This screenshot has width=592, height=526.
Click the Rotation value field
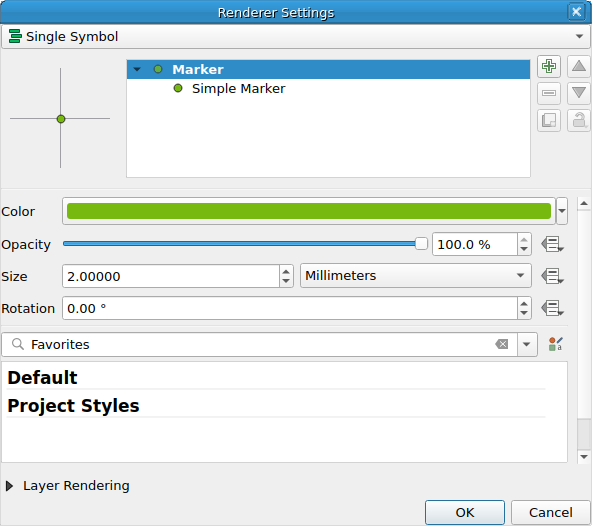[x=289, y=308]
